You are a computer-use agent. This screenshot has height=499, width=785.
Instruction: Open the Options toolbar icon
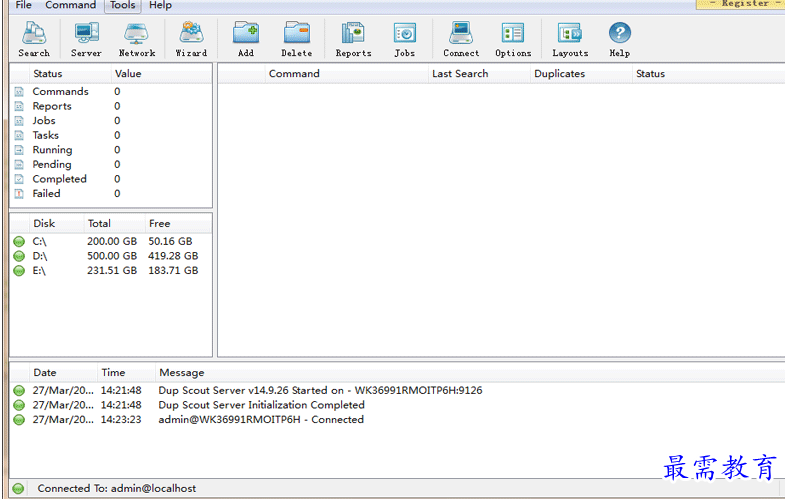click(513, 39)
